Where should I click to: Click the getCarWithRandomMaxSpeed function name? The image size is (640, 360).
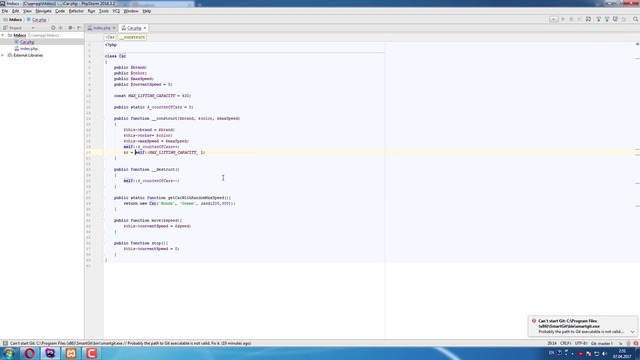point(196,198)
